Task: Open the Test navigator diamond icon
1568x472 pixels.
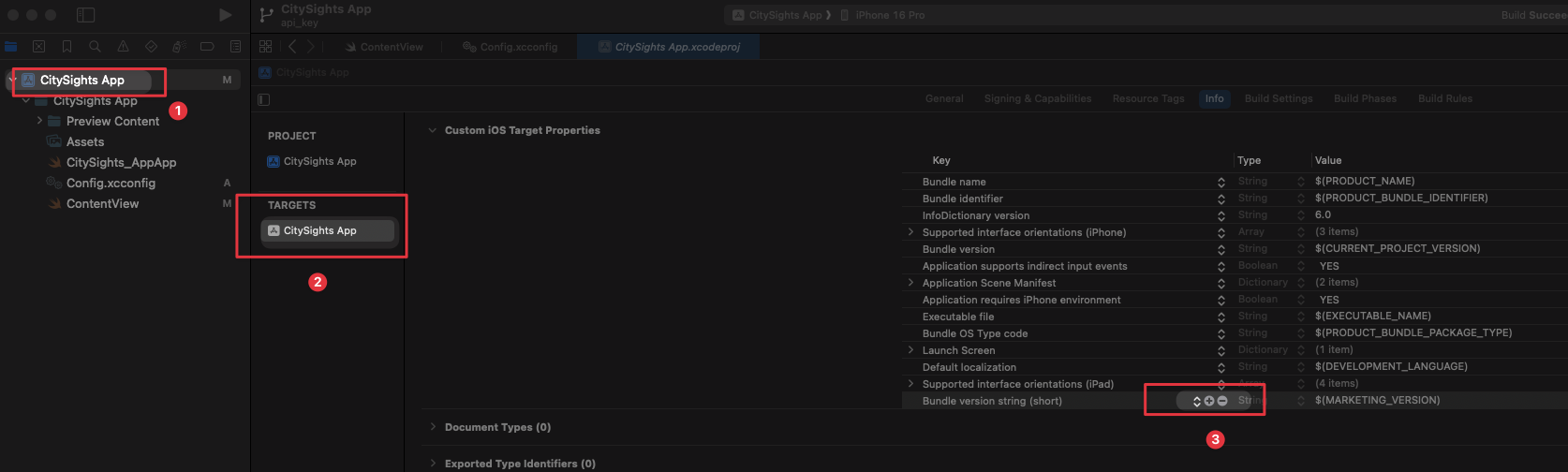Action: pos(151,46)
